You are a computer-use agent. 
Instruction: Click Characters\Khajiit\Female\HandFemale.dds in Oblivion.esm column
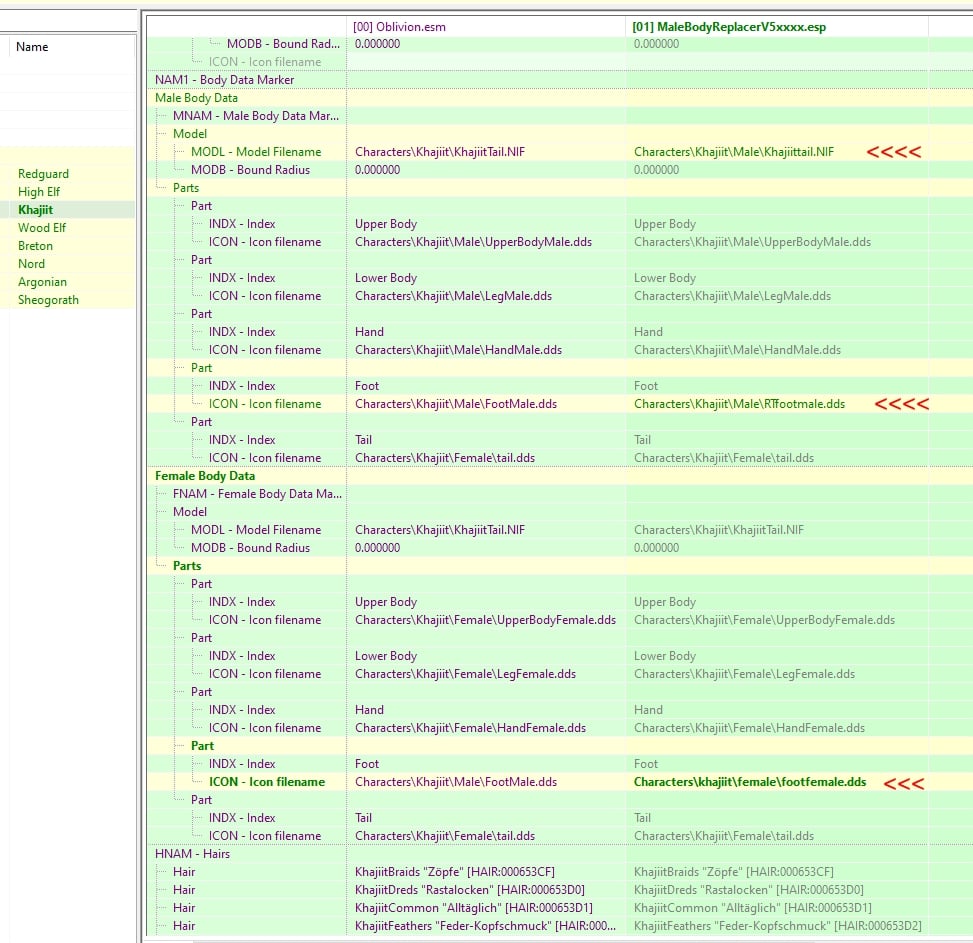click(x=470, y=728)
